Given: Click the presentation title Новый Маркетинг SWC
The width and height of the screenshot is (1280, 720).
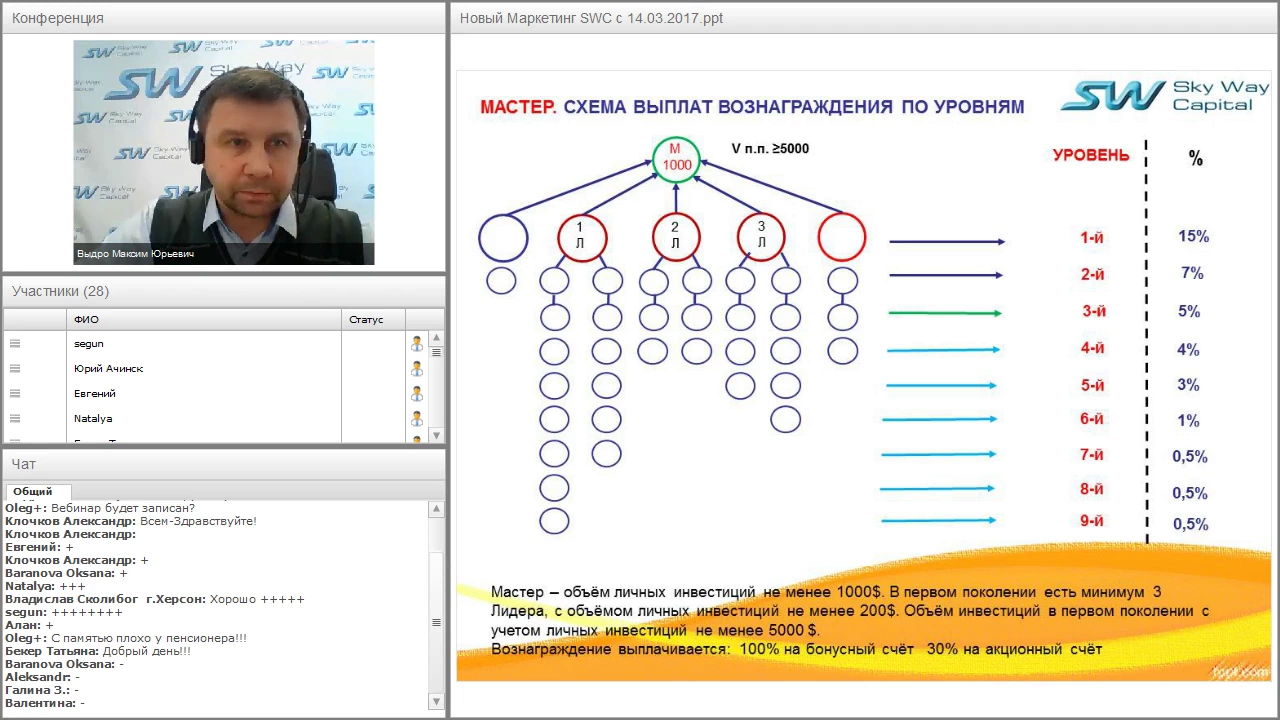Looking at the screenshot, I should [x=590, y=18].
